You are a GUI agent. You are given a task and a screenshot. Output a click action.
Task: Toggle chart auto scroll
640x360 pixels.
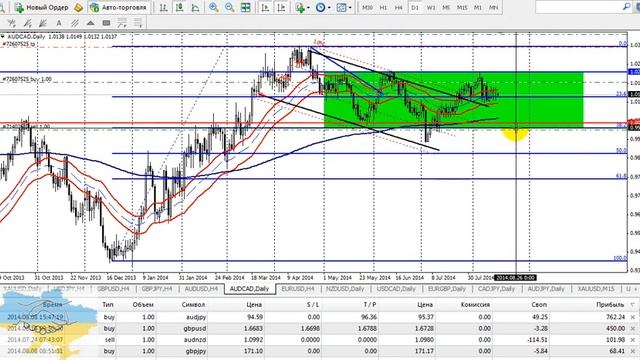[265, 7]
